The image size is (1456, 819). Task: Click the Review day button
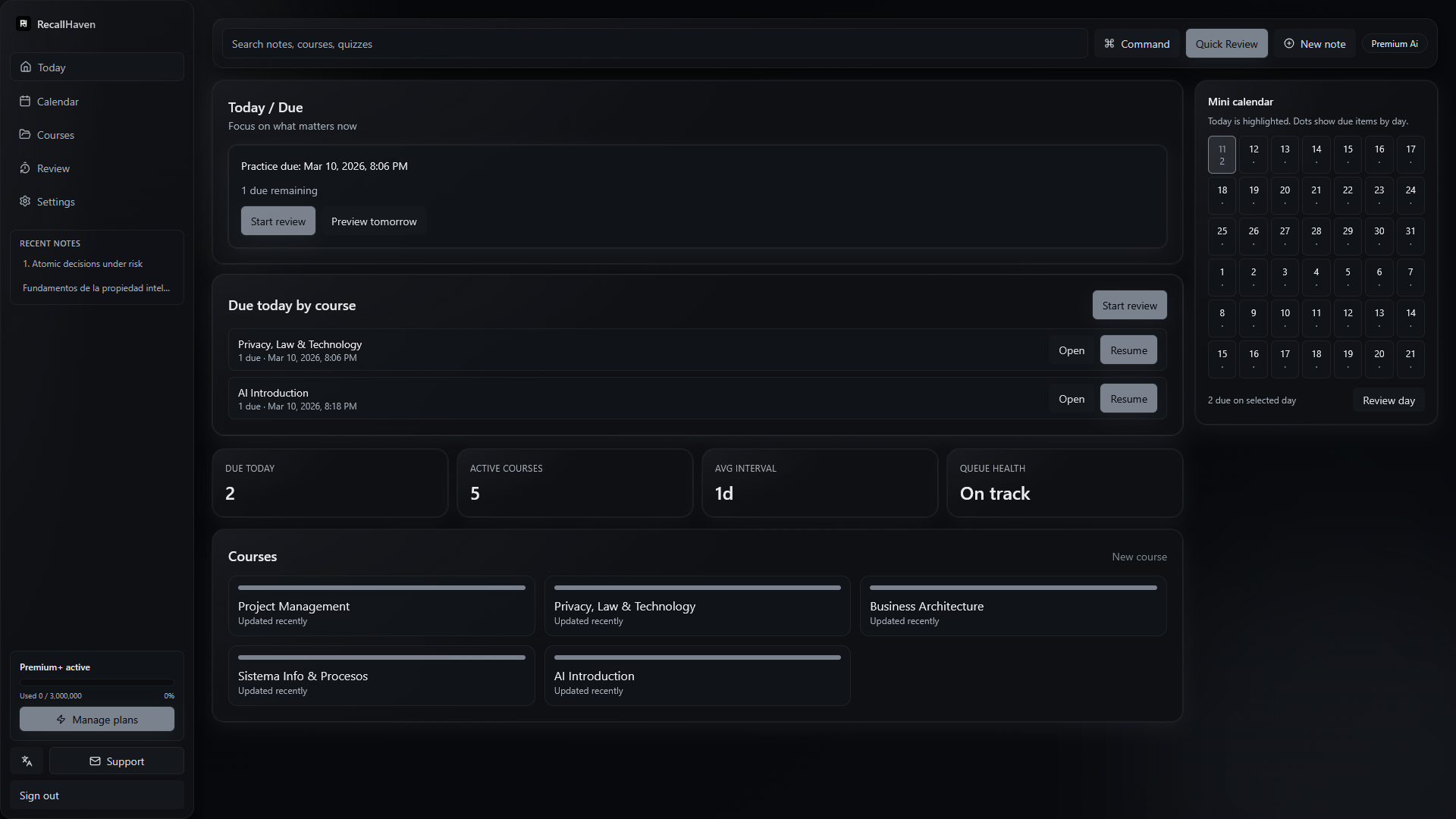pyautogui.click(x=1388, y=400)
